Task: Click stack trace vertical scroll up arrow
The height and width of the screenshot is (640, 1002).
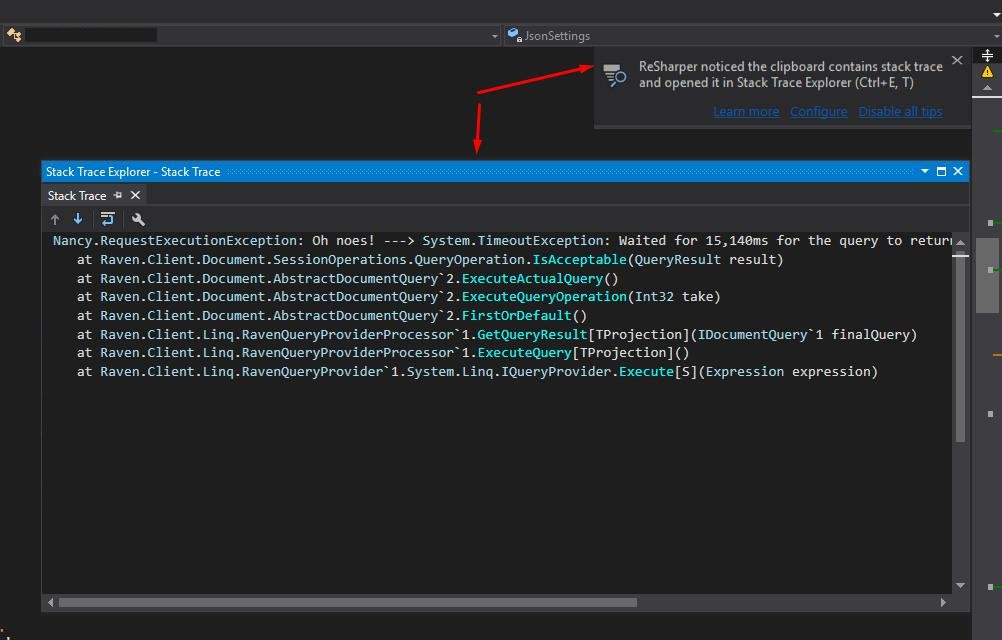Action: [x=960, y=243]
